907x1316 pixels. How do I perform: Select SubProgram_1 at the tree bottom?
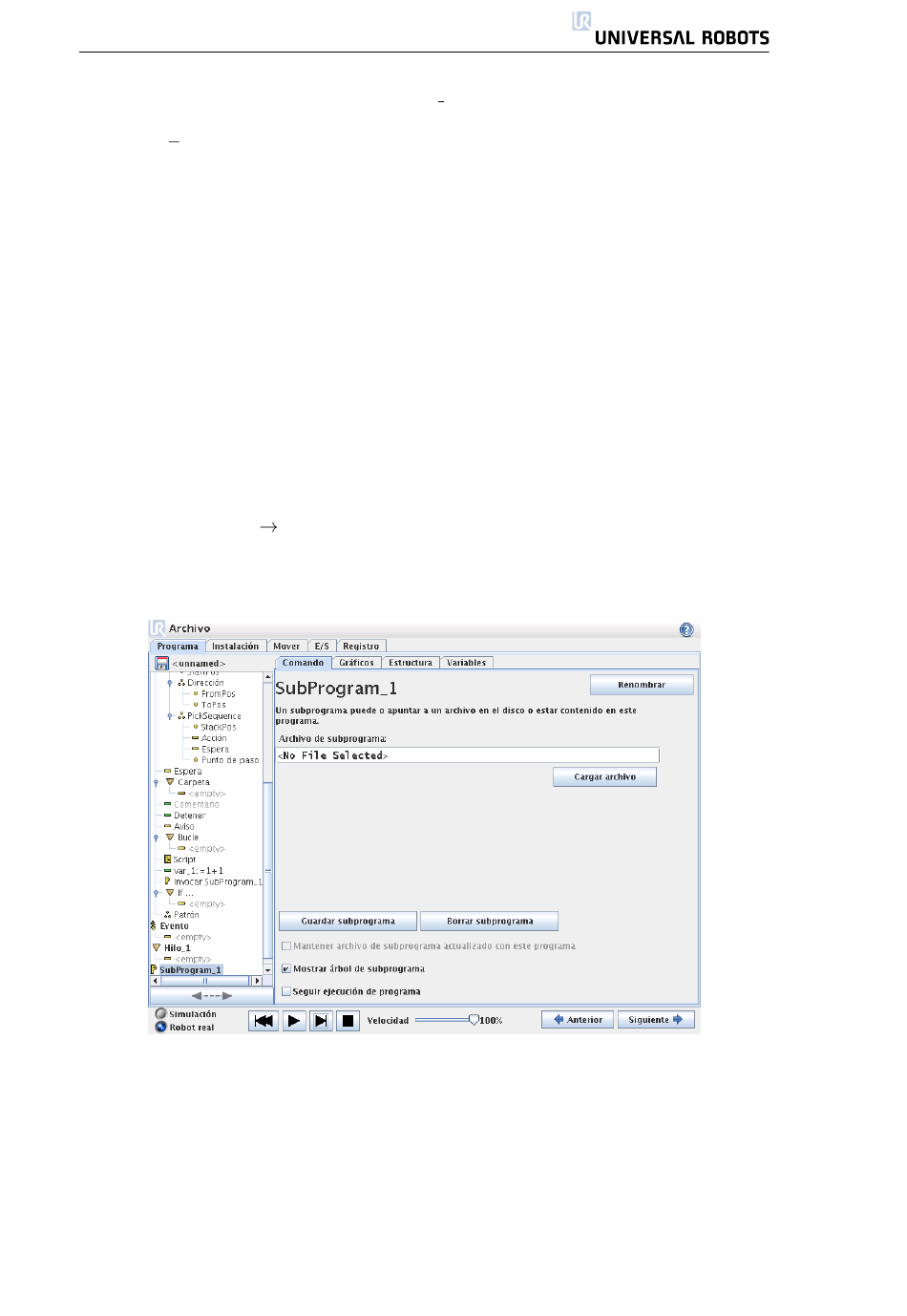coord(189,970)
